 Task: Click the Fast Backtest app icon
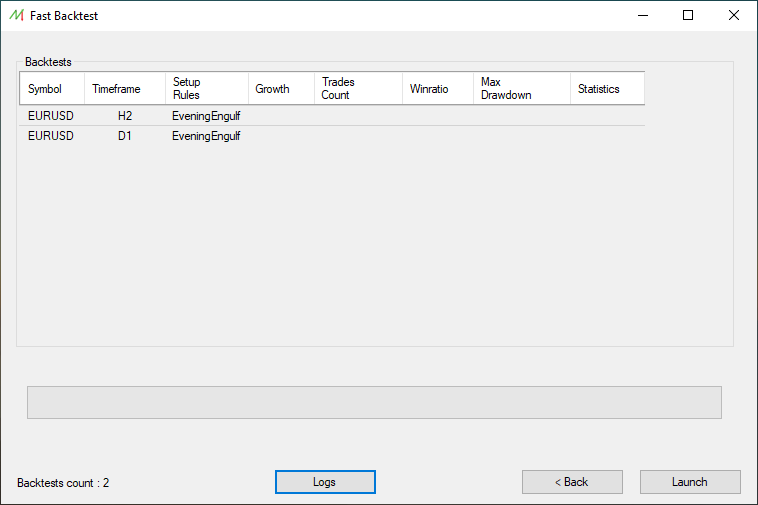[x=16, y=15]
